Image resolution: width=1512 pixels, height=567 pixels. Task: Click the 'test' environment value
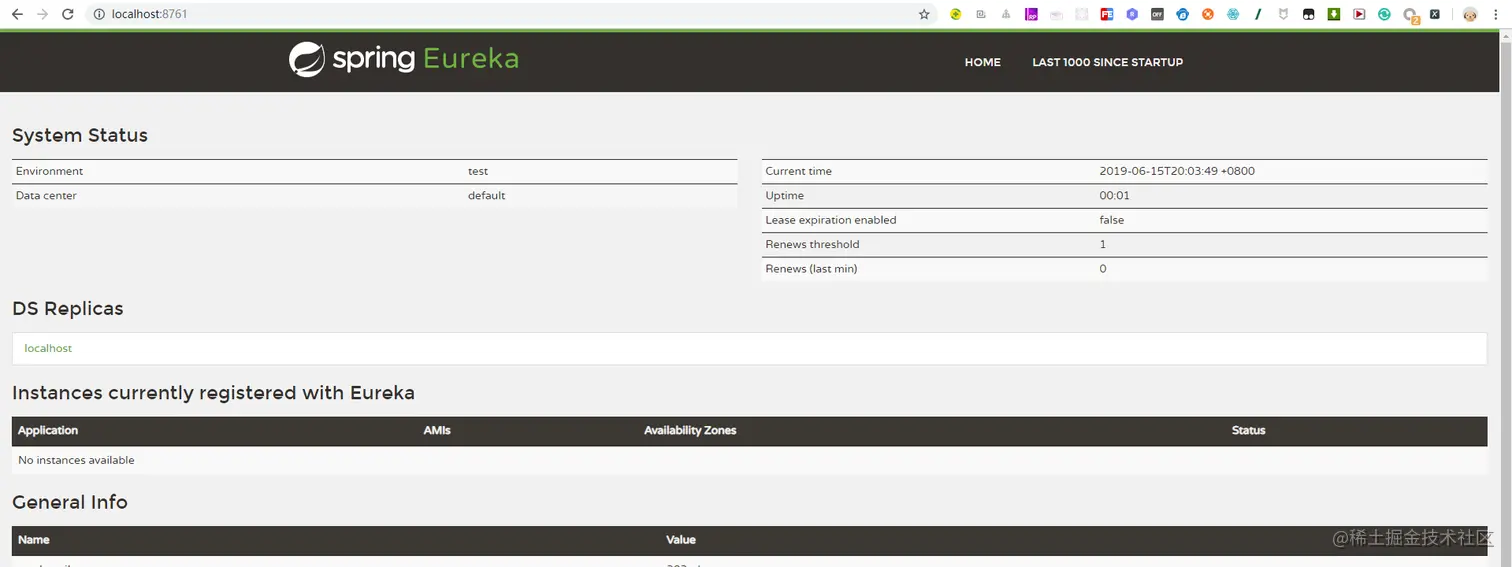(478, 171)
